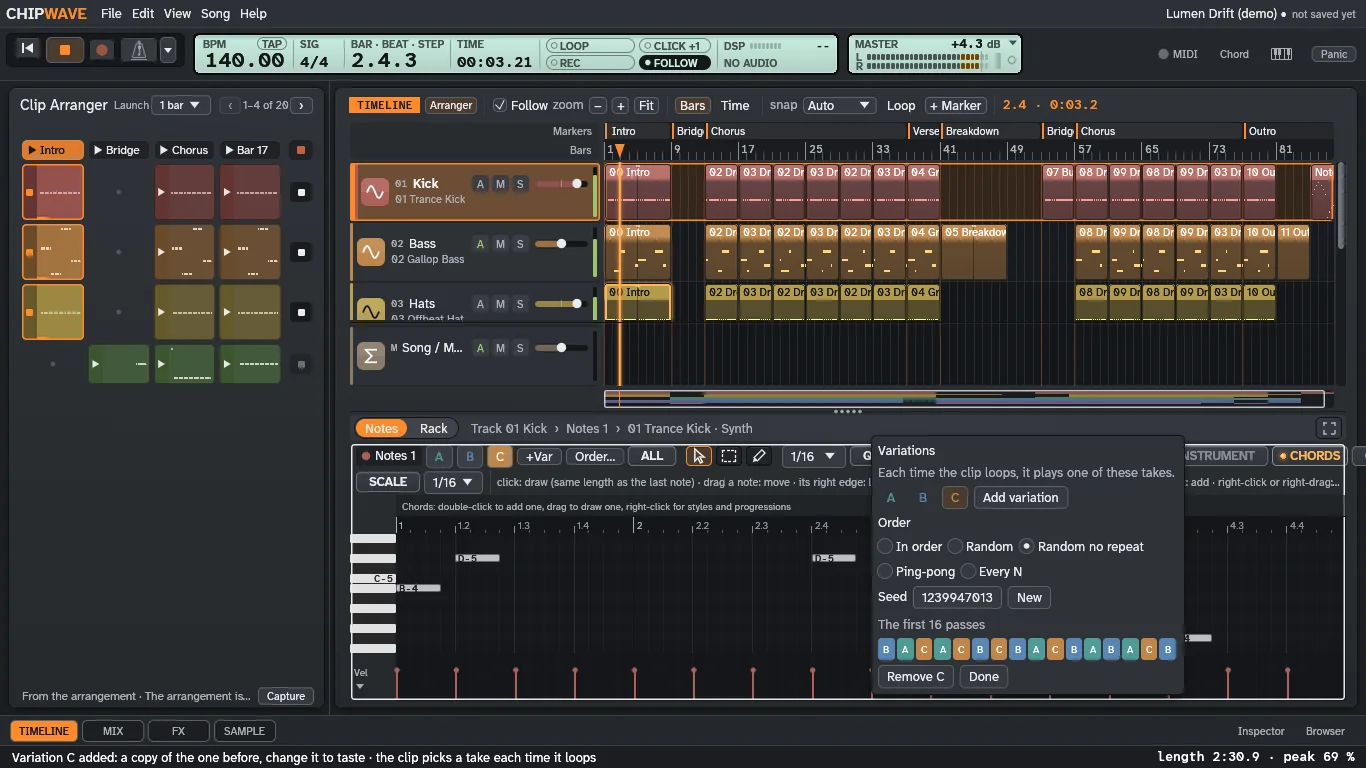Image resolution: width=1366 pixels, height=768 pixels.
Task: Open the Launch 1 bar dropdown
Action: click(181, 105)
